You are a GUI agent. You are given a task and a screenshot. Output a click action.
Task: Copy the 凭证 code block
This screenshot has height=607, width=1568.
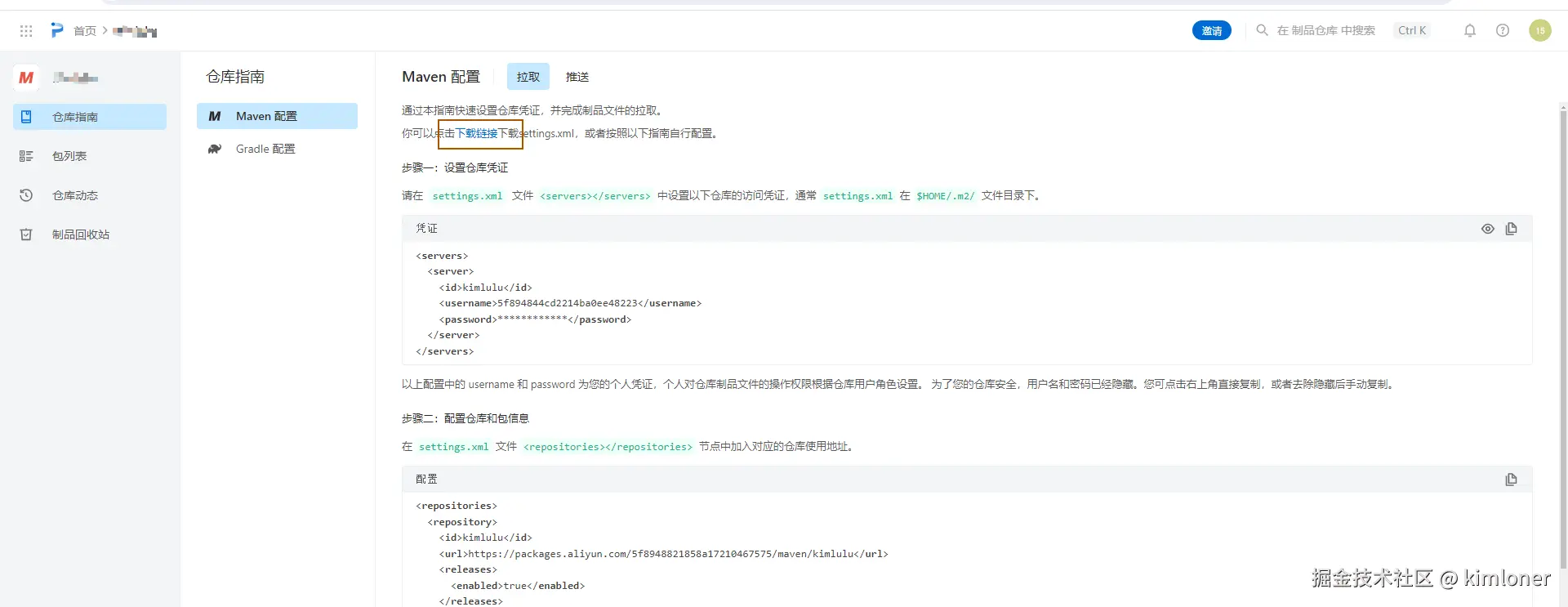pyautogui.click(x=1511, y=229)
